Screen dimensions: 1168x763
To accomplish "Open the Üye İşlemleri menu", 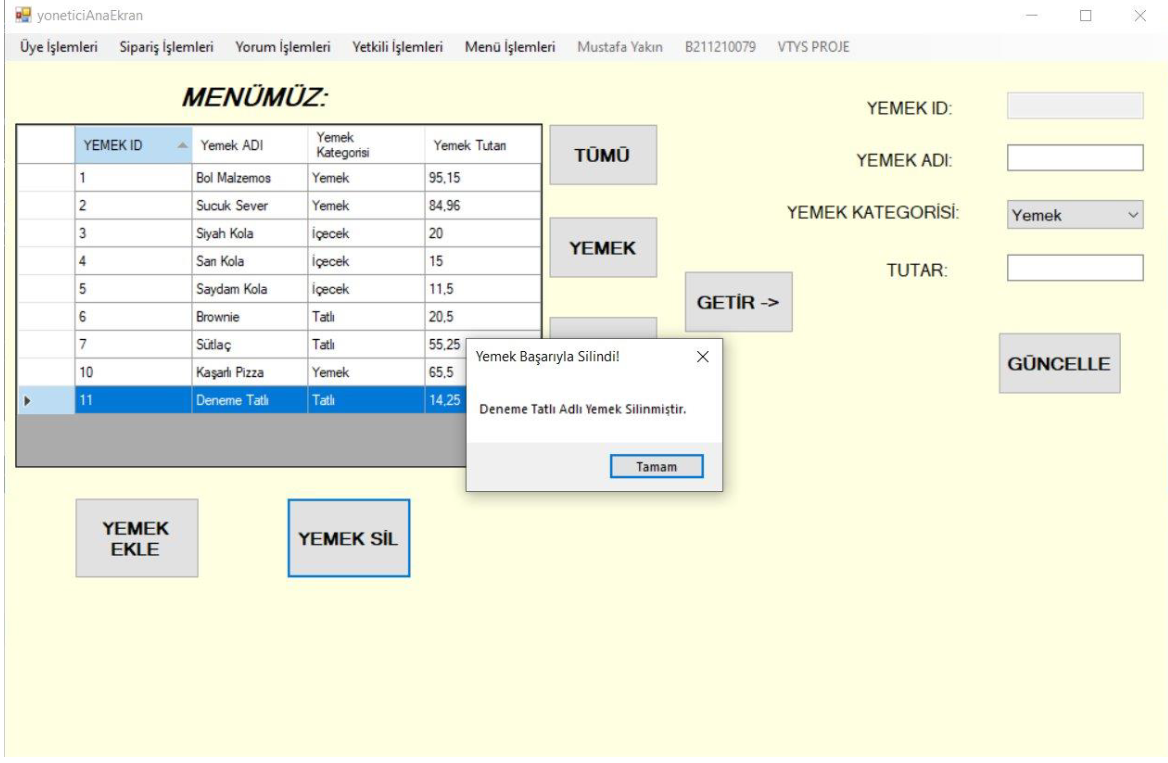I will pos(59,47).
